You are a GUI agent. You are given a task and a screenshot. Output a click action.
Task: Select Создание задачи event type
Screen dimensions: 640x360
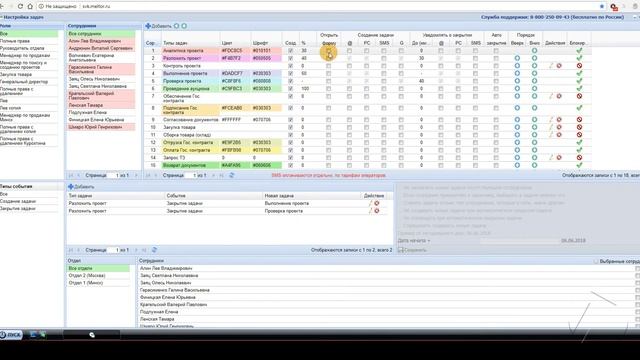pos(18,201)
